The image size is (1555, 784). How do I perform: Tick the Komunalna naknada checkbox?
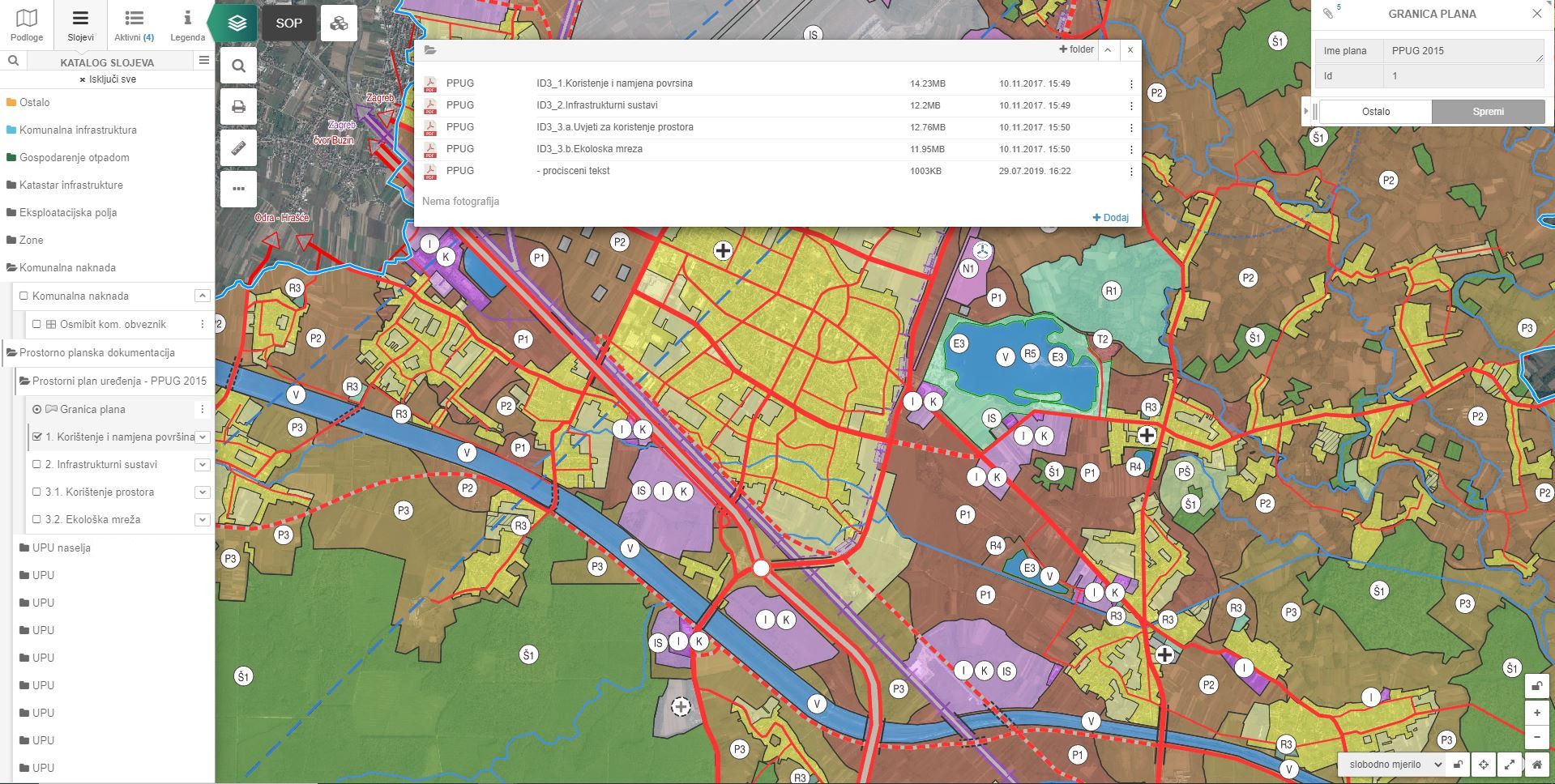pos(23,296)
